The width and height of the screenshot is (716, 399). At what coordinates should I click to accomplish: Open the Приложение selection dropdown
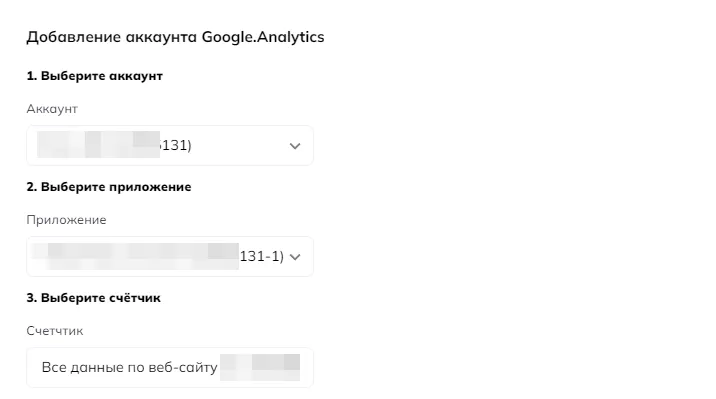pyautogui.click(x=170, y=257)
